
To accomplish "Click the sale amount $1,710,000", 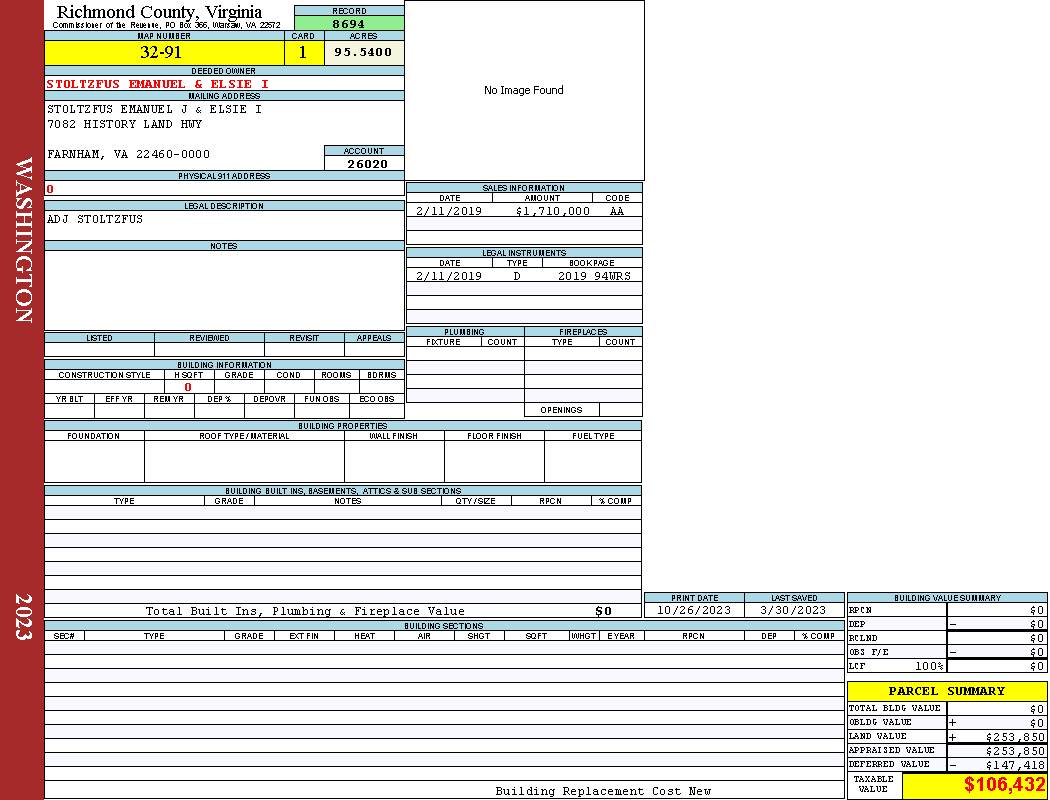I will click(x=552, y=211).
